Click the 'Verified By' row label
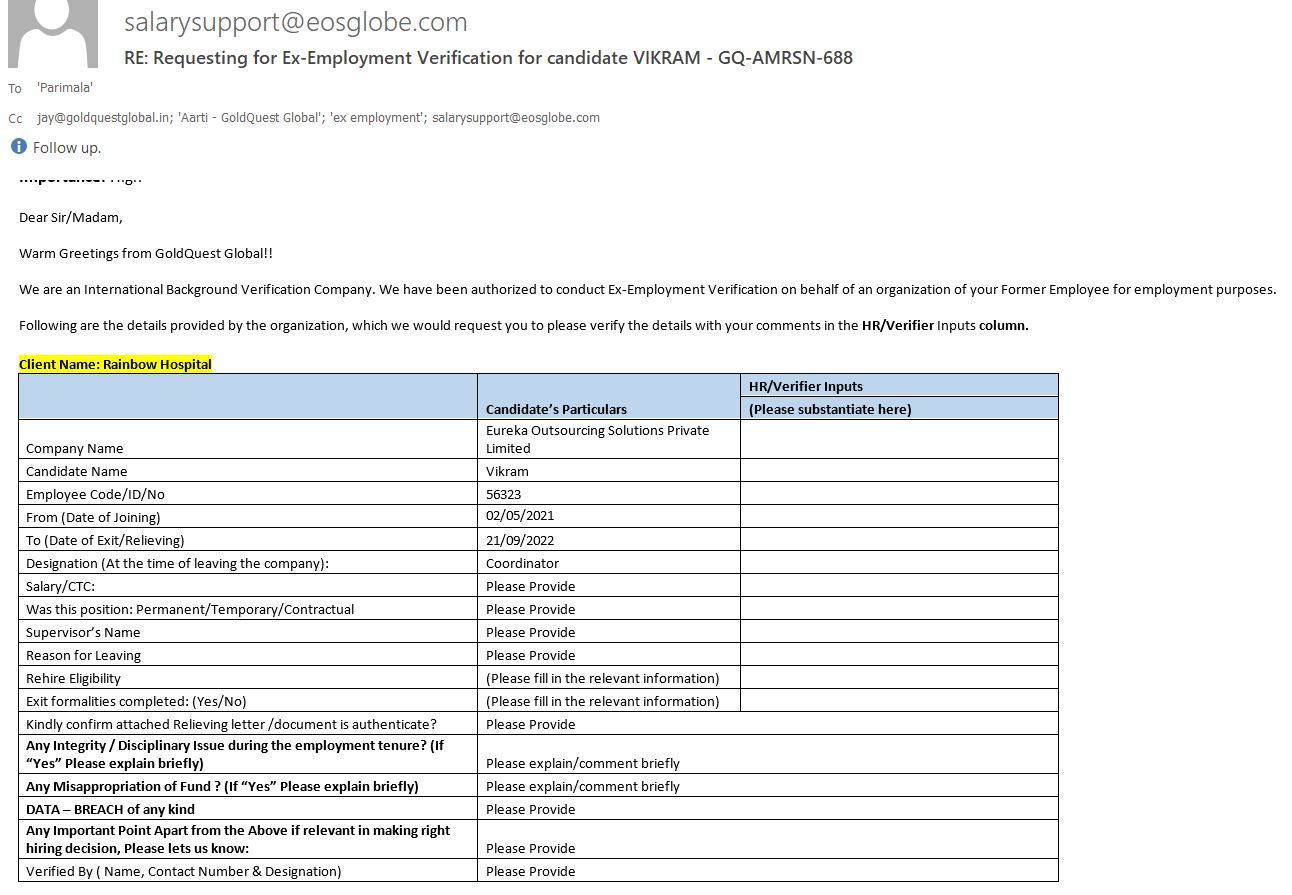This screenshot has width=1292, height=895. click(x=184, y=871)
